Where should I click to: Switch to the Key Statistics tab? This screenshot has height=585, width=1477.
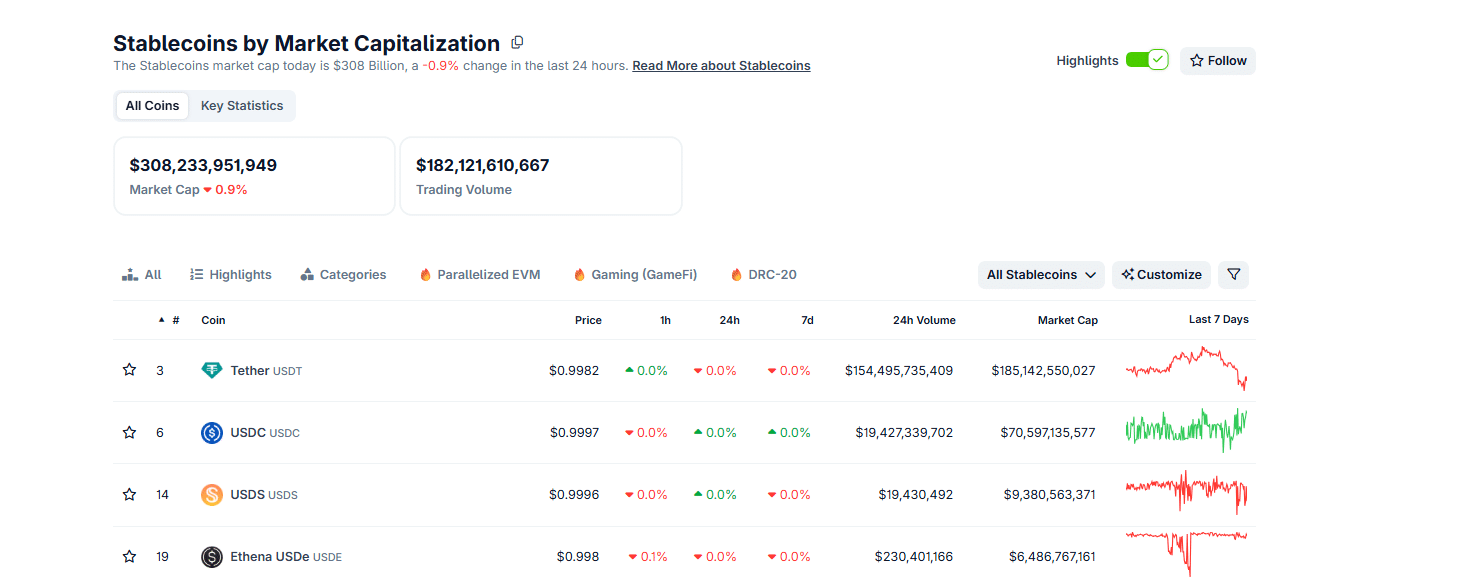(242, 106)
